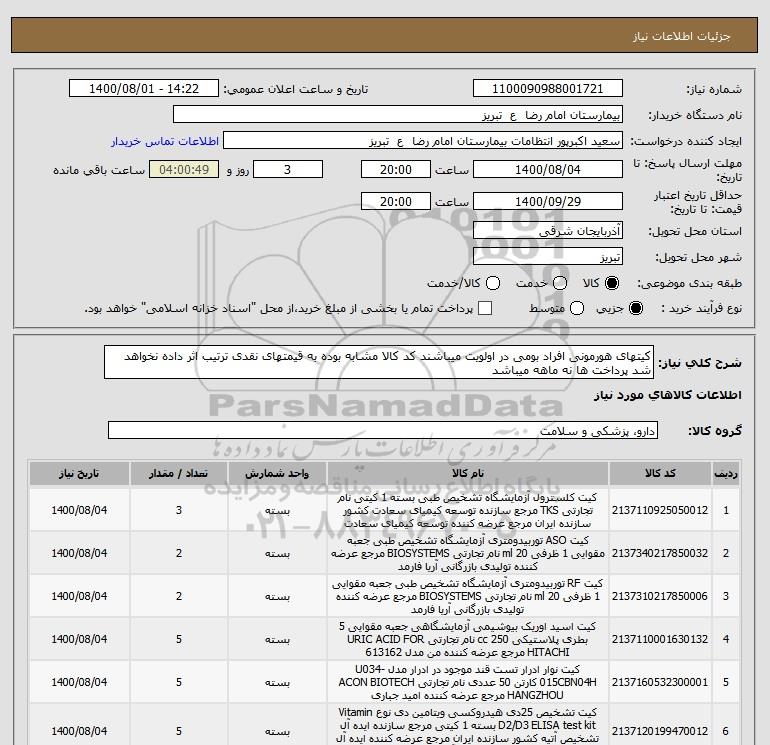Click the delivery city field تبریز
This screenshot has width=770, height=745.
(548, 257)
